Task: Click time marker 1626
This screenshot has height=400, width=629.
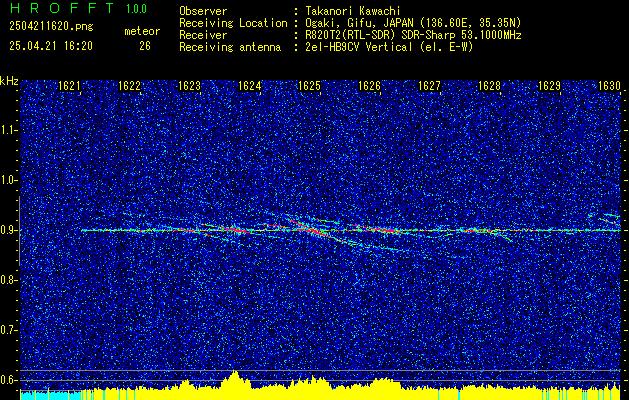Action: tap(369, 86)
